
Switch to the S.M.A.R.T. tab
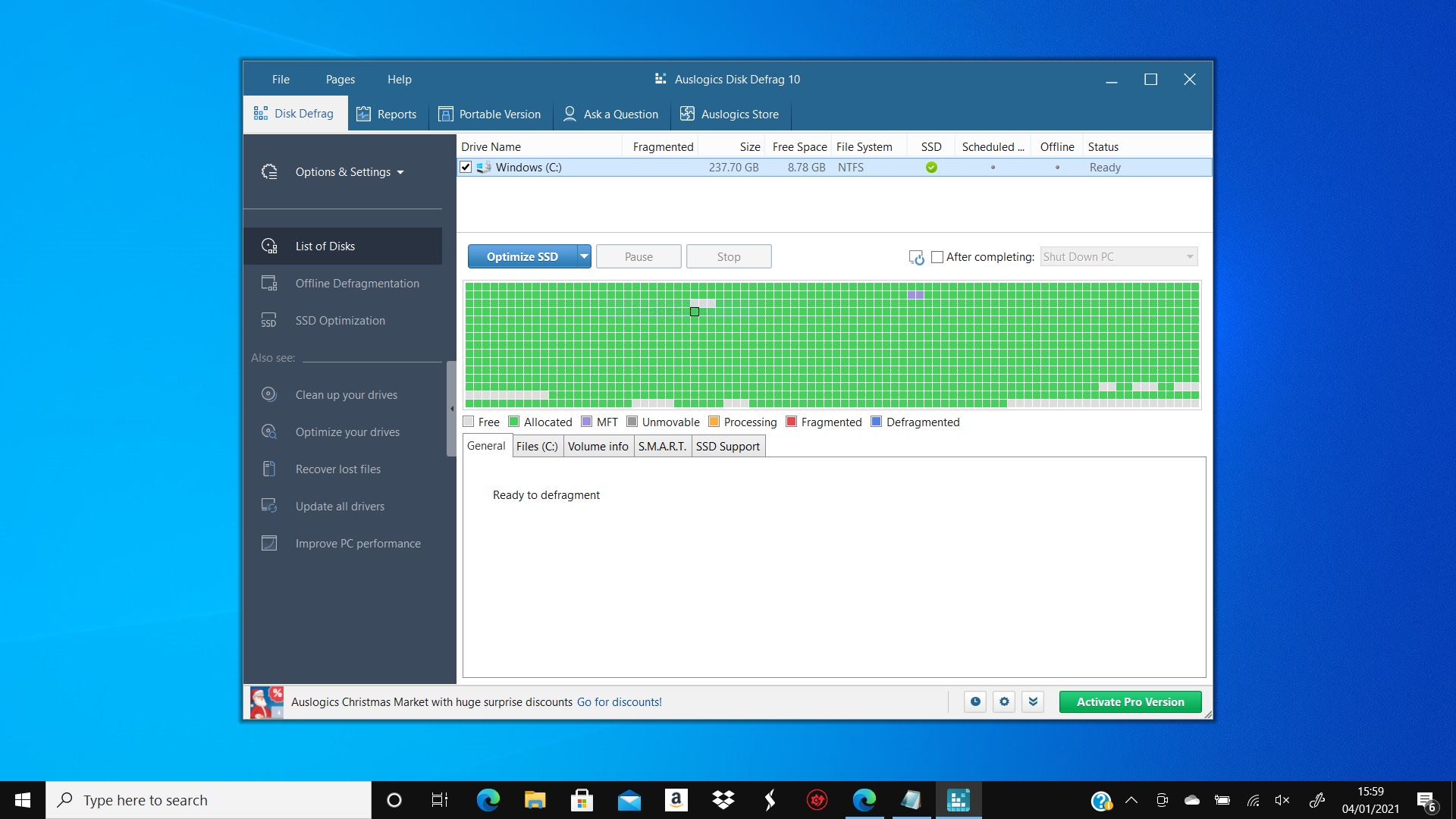pyautogui.click(x=662, y=446)
